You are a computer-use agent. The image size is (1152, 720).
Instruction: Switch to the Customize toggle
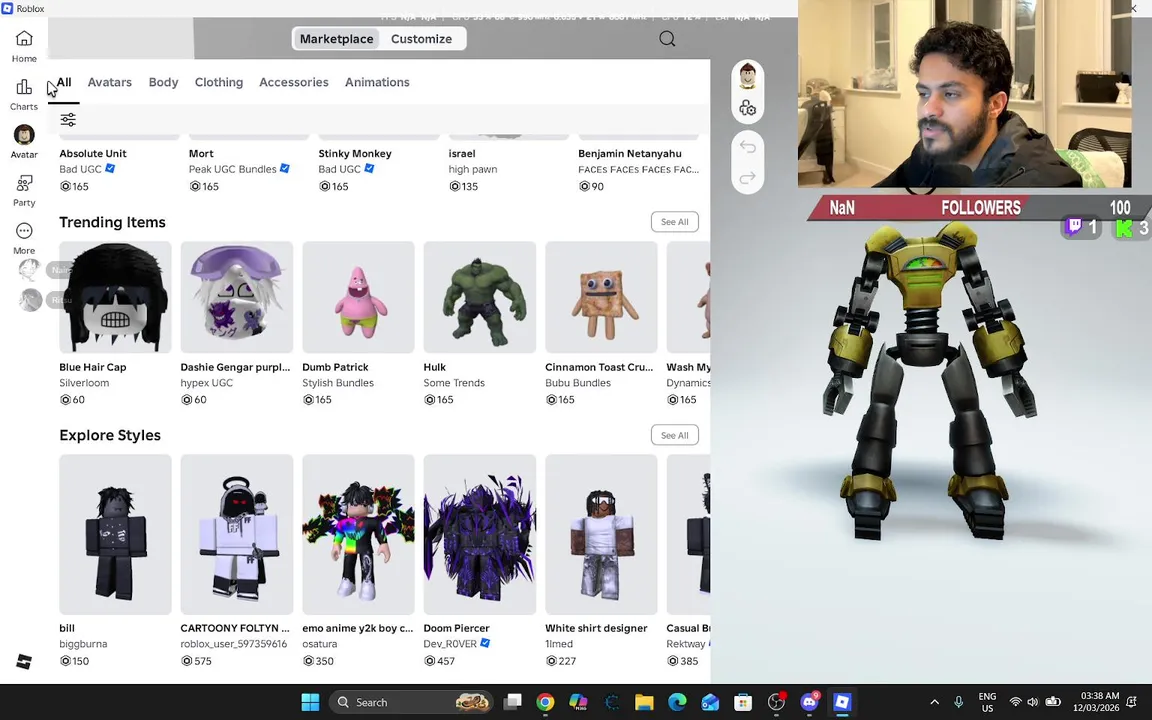[x=422, y=39]
